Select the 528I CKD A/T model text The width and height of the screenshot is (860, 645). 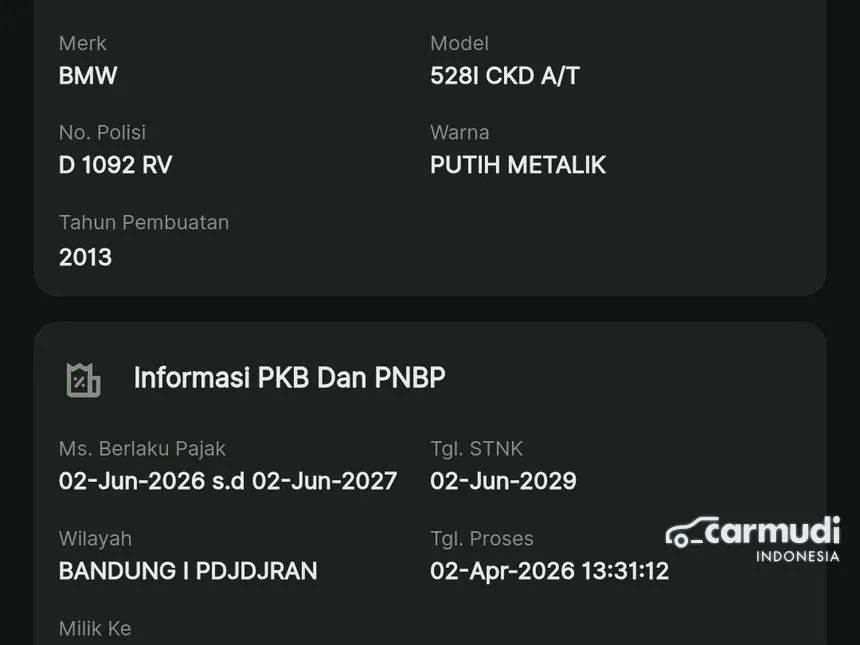point(504,76)
